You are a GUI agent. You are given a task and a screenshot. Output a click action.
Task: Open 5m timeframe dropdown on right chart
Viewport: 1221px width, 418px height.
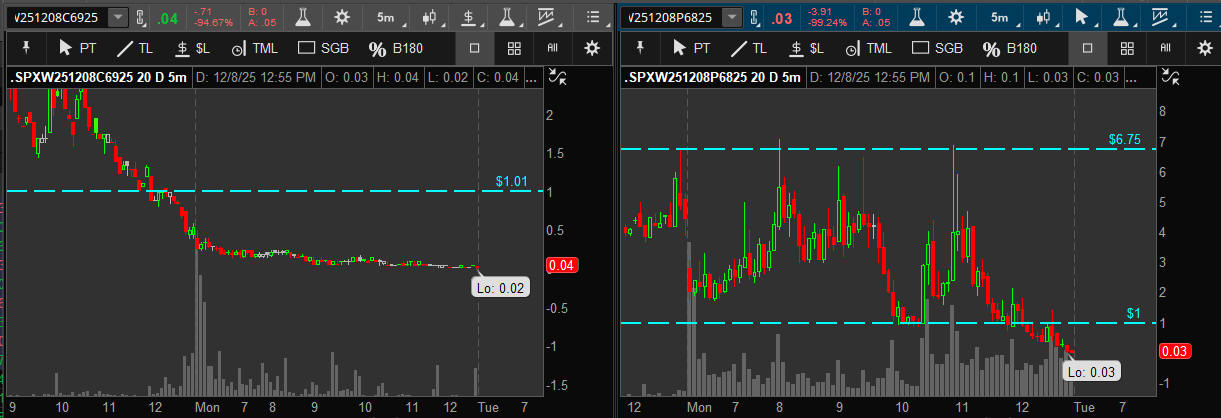(x=999, y=17)
